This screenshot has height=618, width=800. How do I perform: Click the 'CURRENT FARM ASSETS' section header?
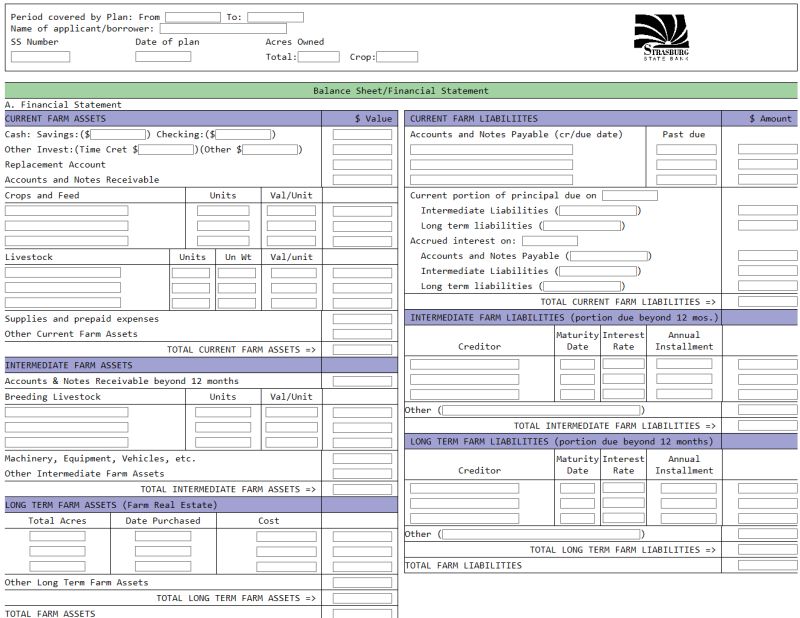pos(163,118)
